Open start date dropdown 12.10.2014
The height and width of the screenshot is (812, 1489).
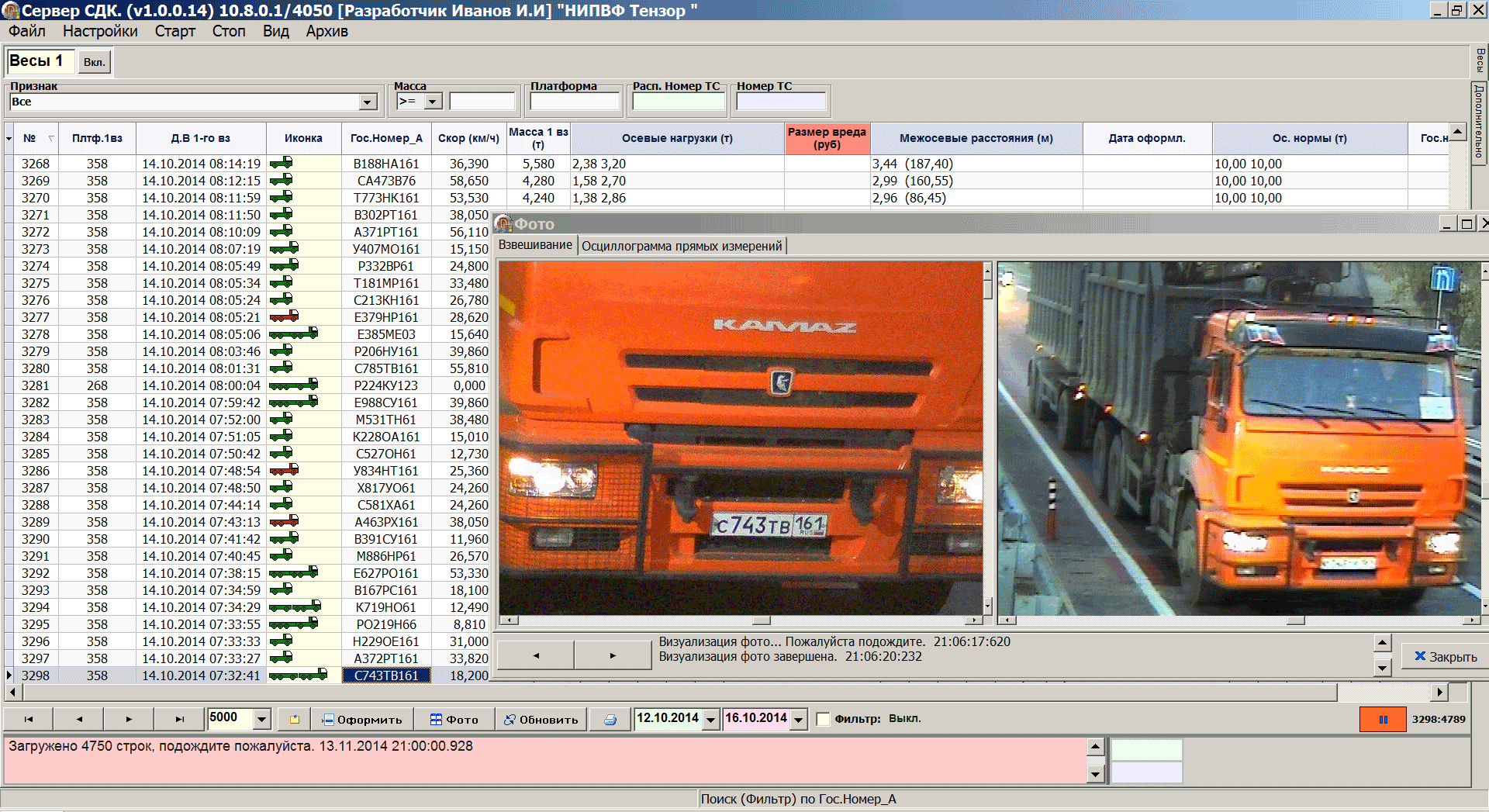click(710, 719)
